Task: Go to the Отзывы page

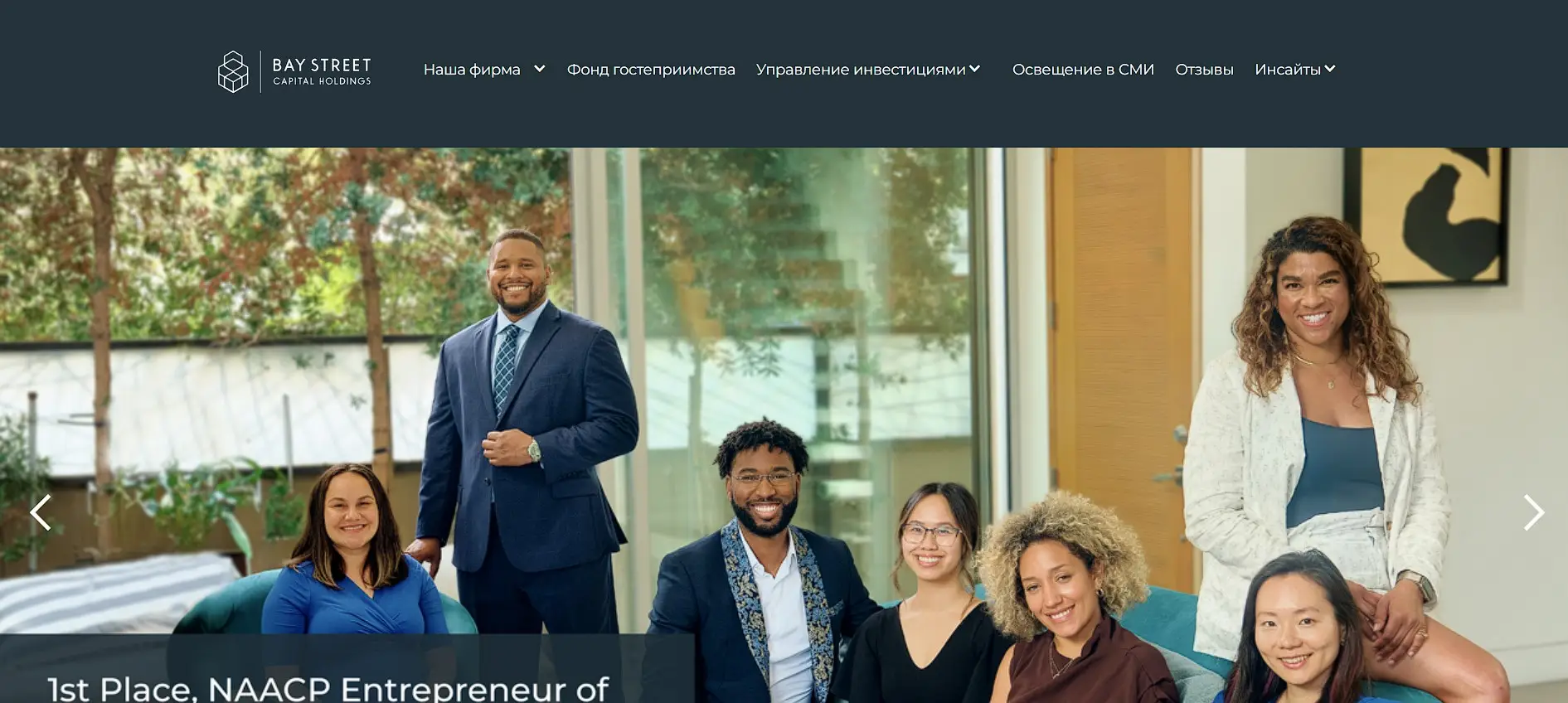Action: 1204,70
